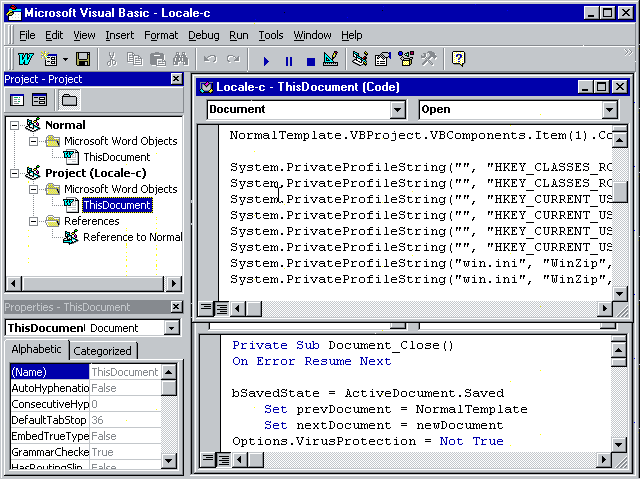Click the Save floppy disk icon
Image resolution: width=640 pixels, height=480 pixels.
pyautogui.click(x=83, y=60)
